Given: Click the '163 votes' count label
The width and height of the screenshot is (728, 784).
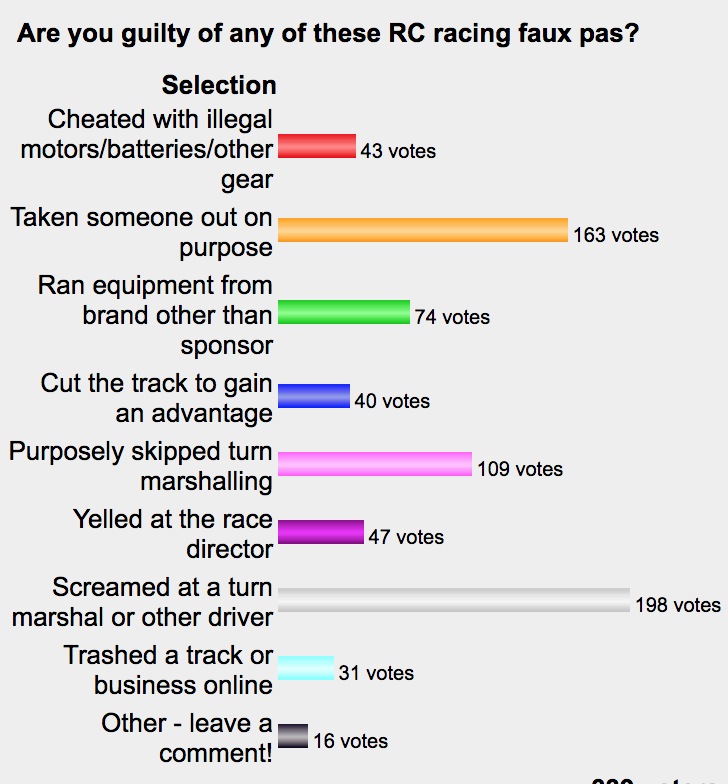Looking at the screenshot, I should (x=616, y=235).
